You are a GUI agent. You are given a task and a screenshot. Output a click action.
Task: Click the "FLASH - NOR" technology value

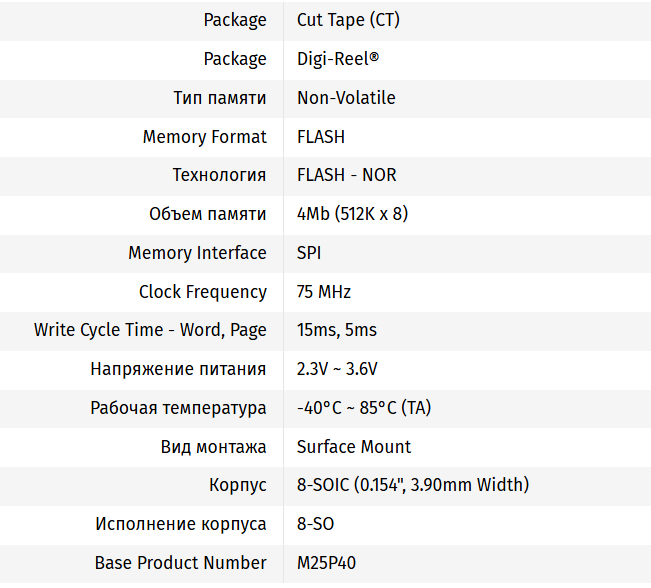point(346,175)
